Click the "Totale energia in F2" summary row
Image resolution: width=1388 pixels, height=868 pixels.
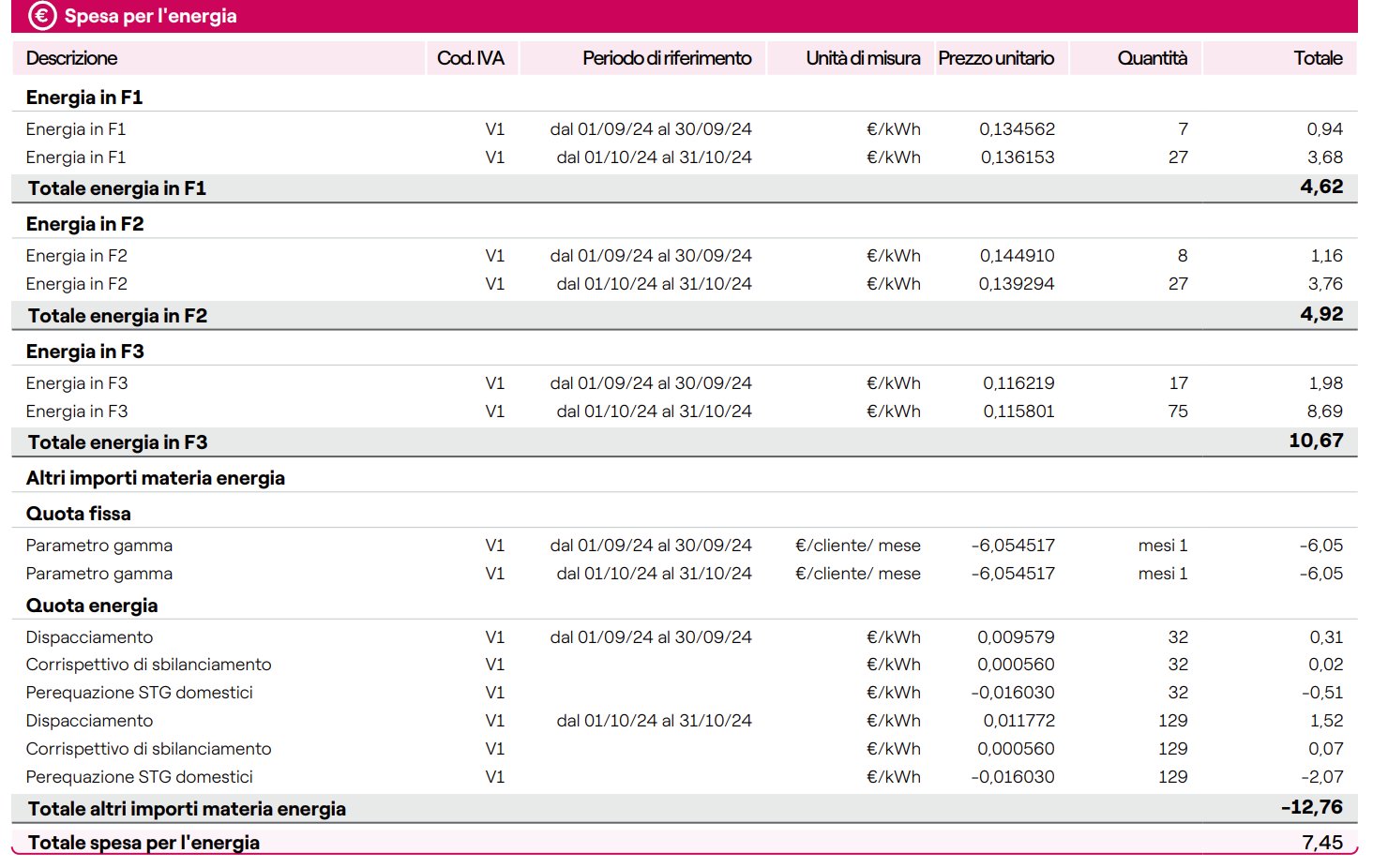tap(117, 316)
